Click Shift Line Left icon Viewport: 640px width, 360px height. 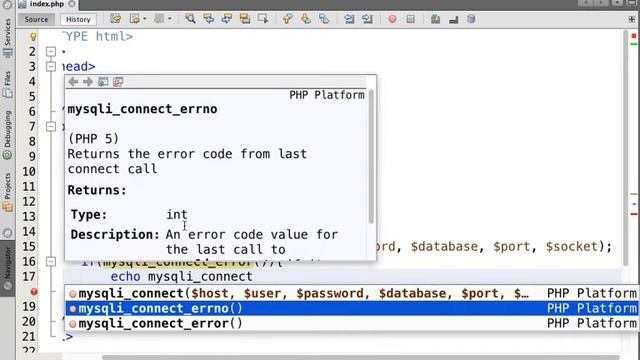[349, 19]
